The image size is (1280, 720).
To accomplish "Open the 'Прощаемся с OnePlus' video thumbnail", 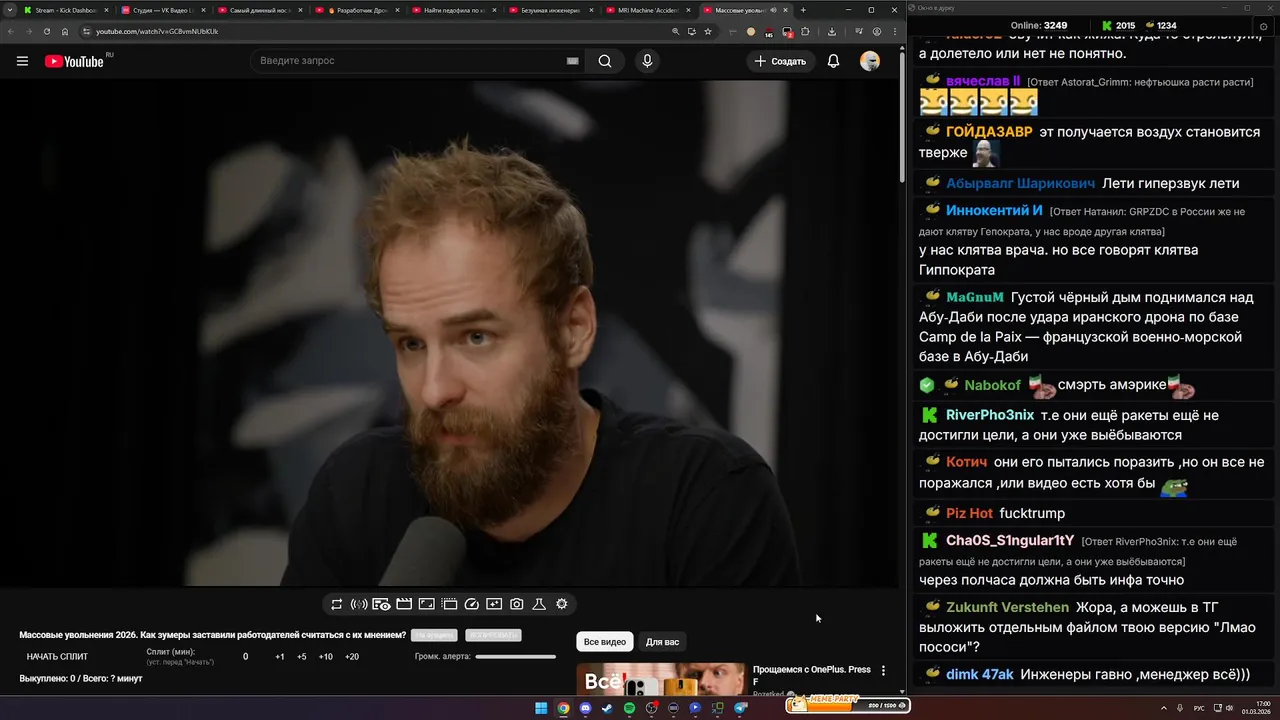I will point(661,679).
